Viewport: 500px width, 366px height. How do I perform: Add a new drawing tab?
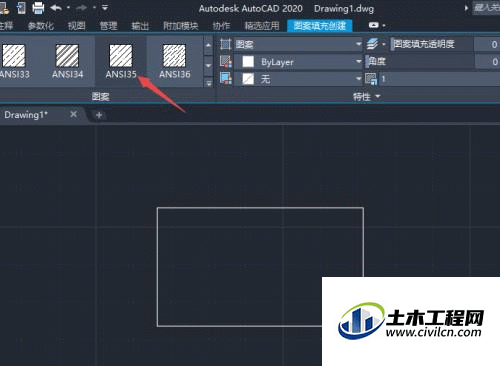click(99, 115)
